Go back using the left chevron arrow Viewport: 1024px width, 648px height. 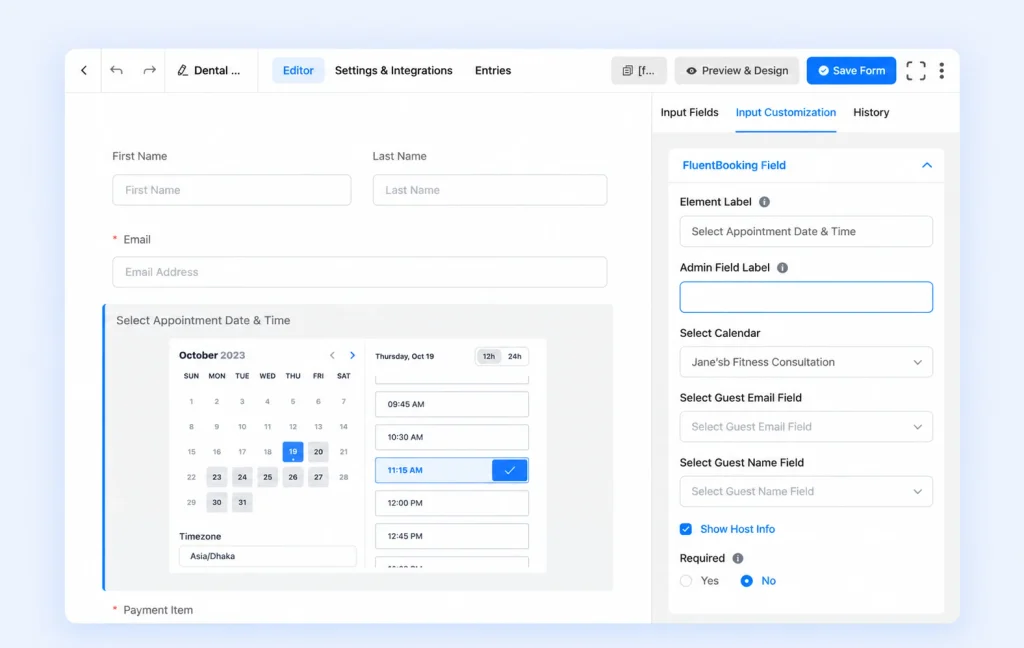point(84,71)
